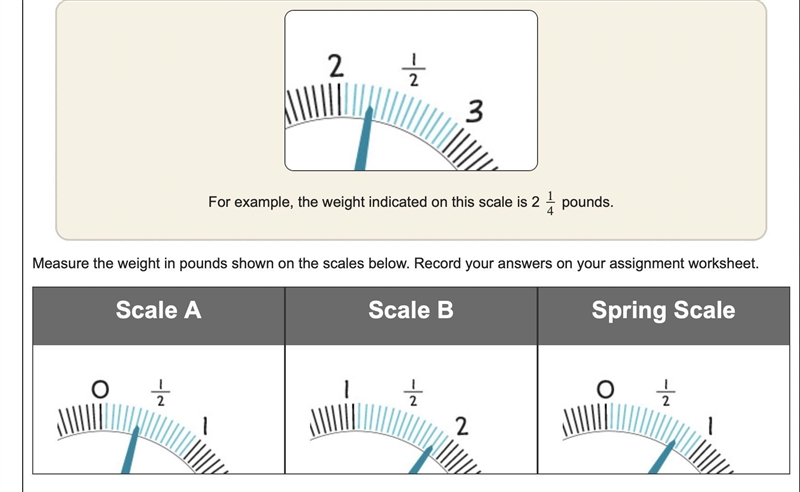The image size is (800, 492).
Task: Click the 1 label on Scale B
Action: 347,390
